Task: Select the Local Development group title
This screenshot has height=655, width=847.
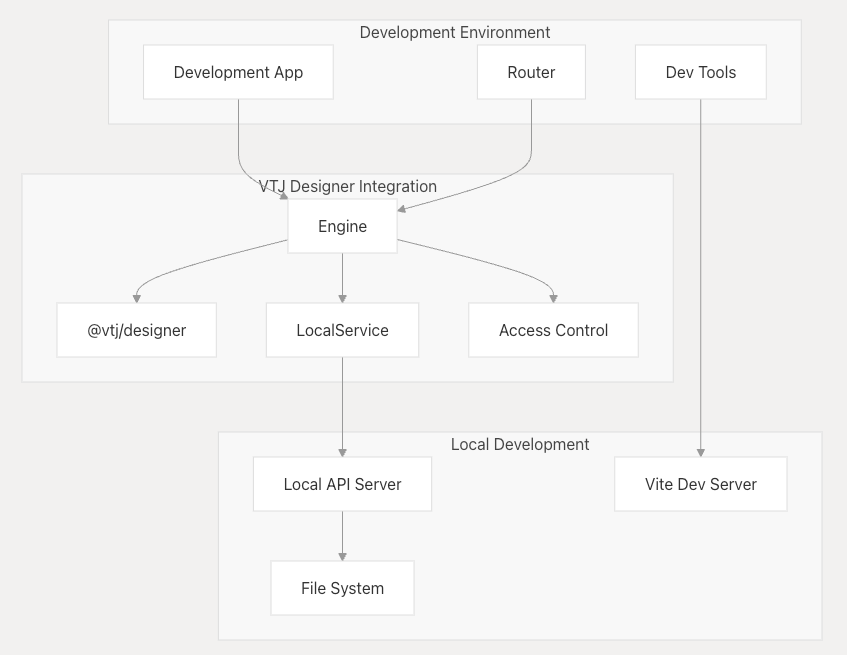Action: tap(520, 444)
